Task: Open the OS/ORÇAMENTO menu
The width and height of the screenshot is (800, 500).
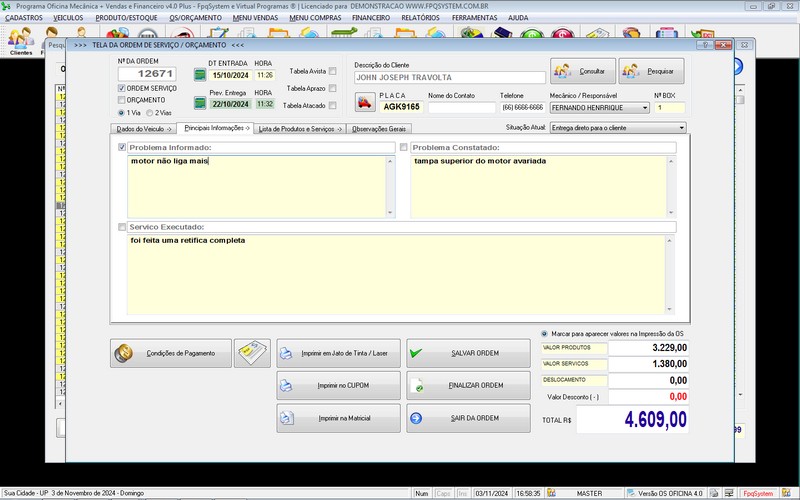Action: [195, 18]
